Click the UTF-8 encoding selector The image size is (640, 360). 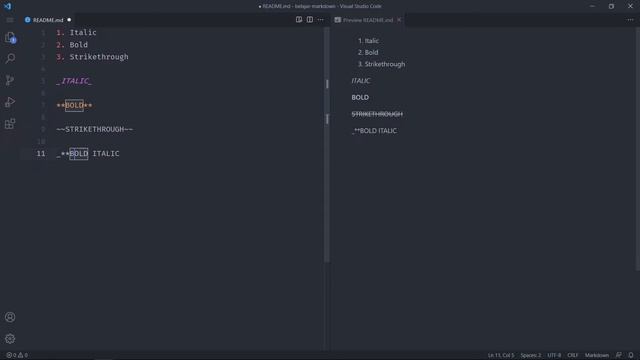click(554, 355)
